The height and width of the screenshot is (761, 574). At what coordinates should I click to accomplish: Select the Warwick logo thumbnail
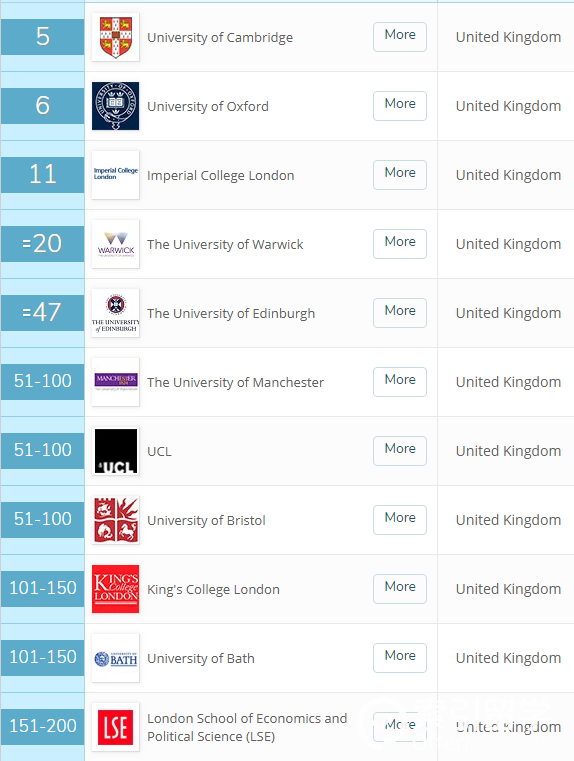[115, 244]
